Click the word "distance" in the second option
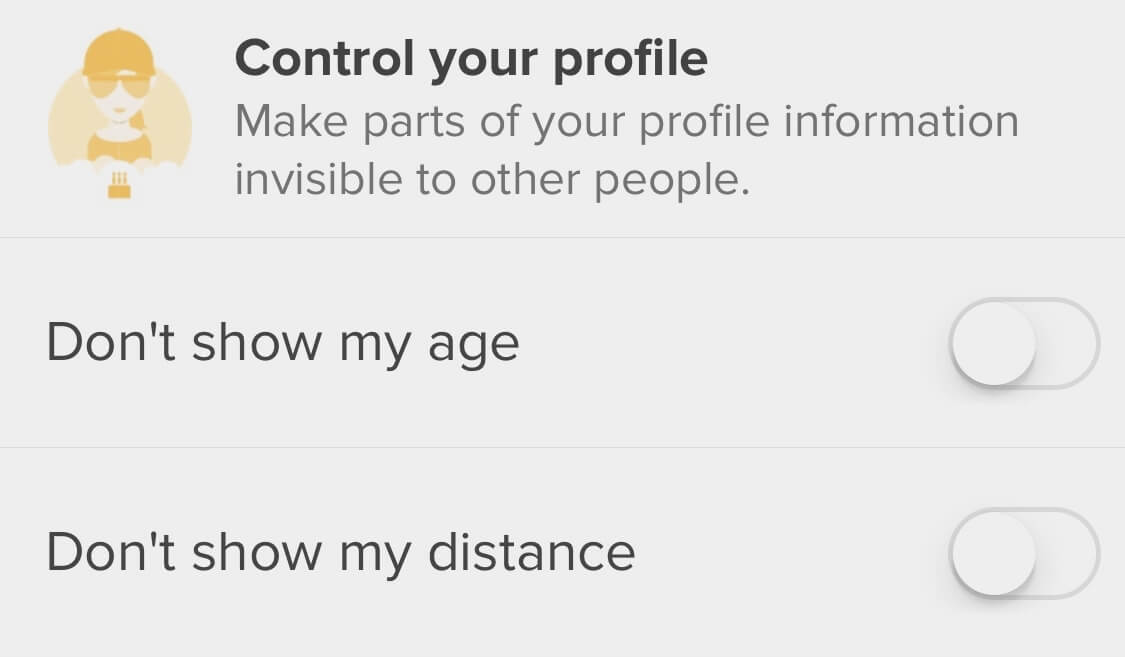 tap(531, 552)
